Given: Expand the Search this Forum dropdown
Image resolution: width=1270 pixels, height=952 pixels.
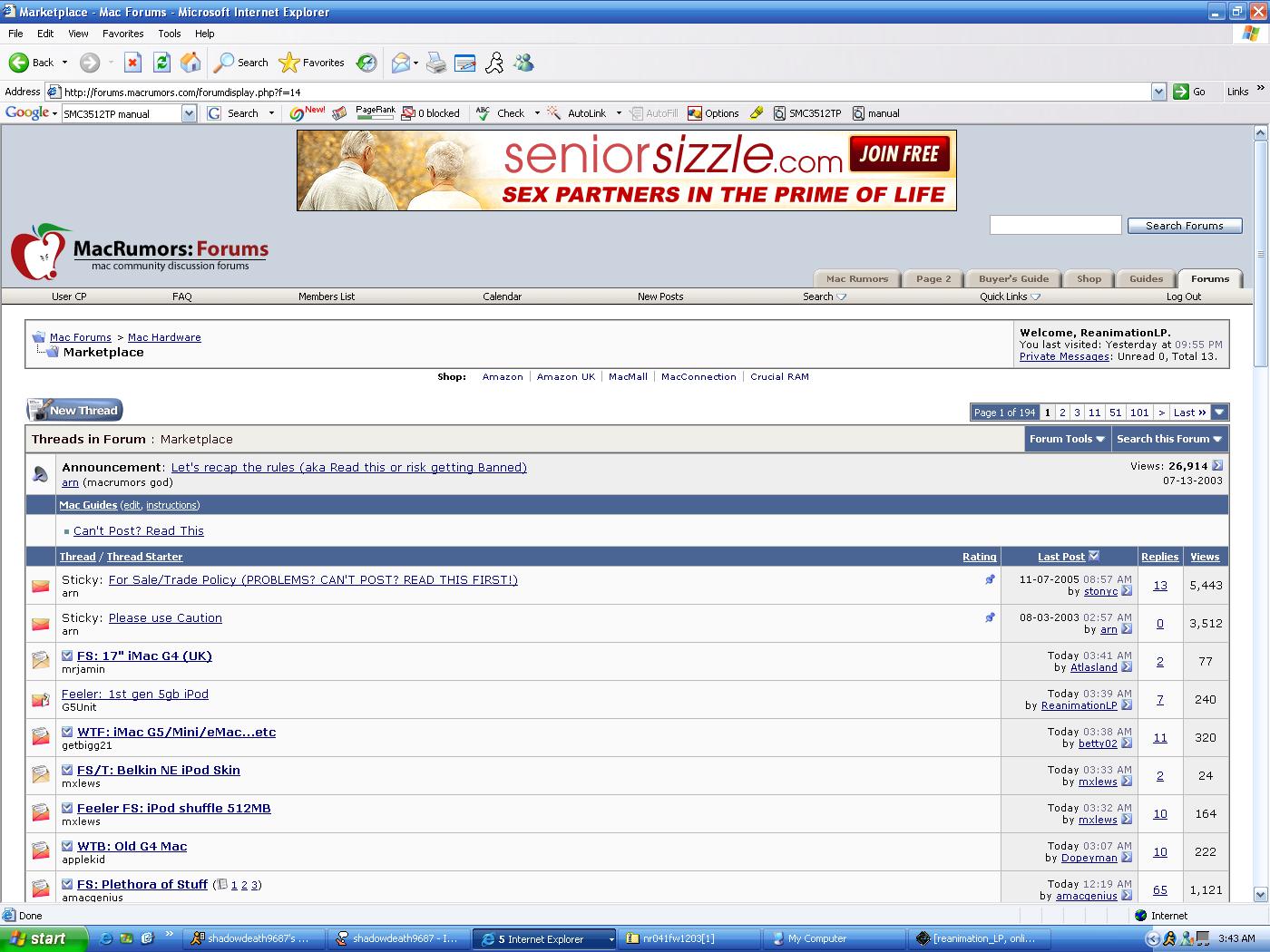Looking at the screenshot, I should click(1169, 439).
